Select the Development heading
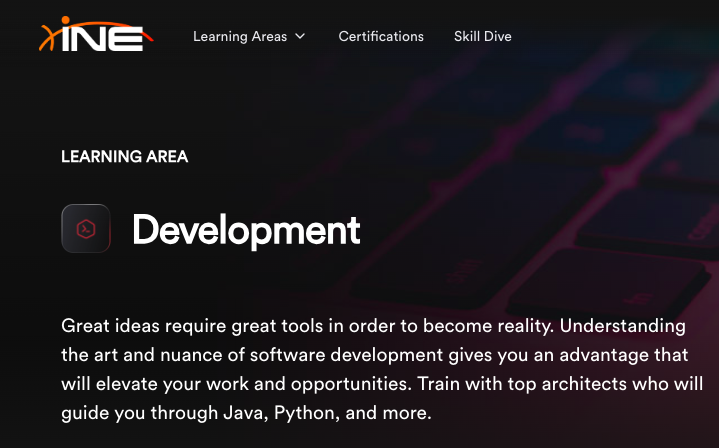This screenshot has height=448, width=719. (x=246, y=230)
